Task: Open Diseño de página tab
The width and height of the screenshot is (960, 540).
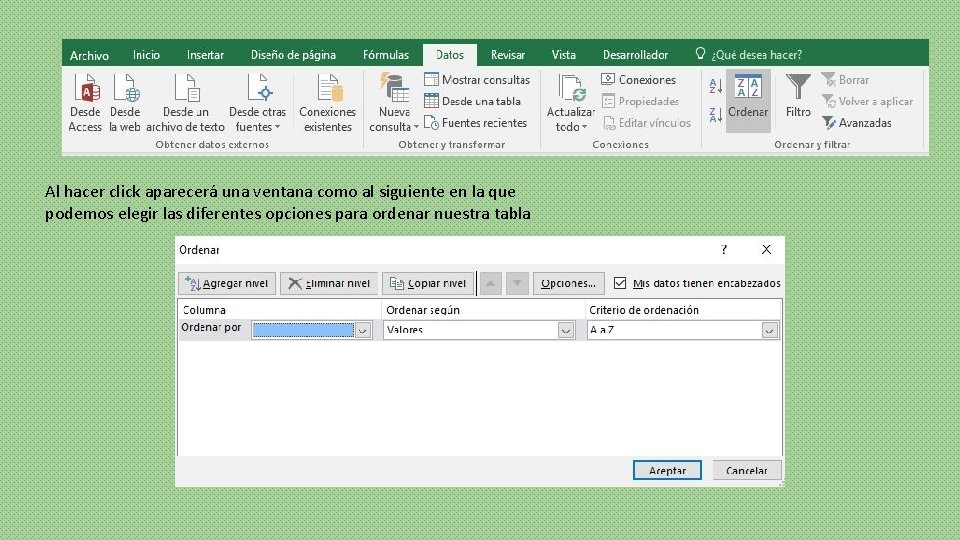Action: point(293,55)
